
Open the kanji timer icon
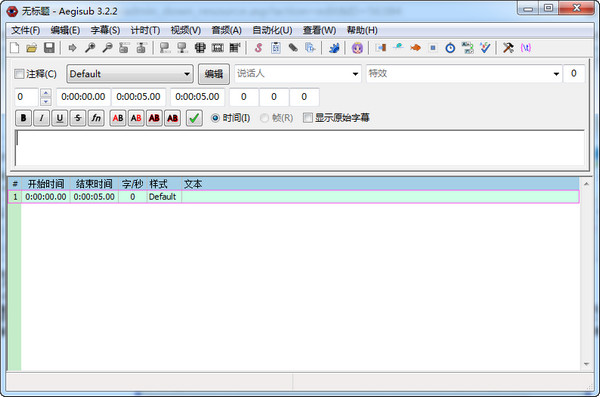coord(468,48)
